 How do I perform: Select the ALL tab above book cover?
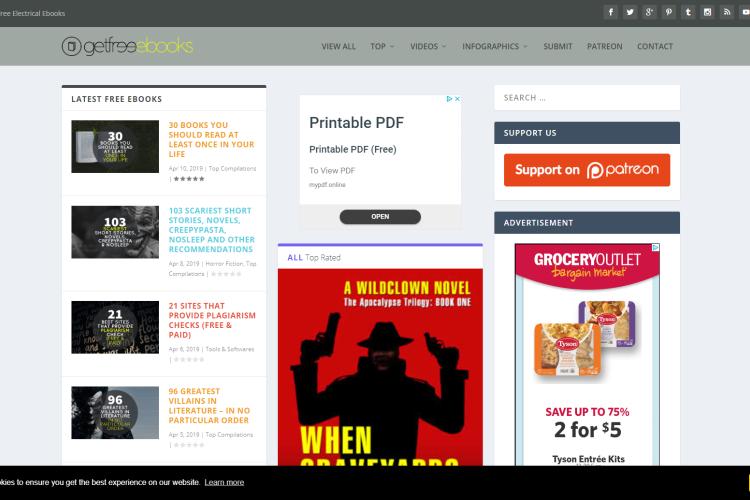pyautogui.click(x=295, y=257)
